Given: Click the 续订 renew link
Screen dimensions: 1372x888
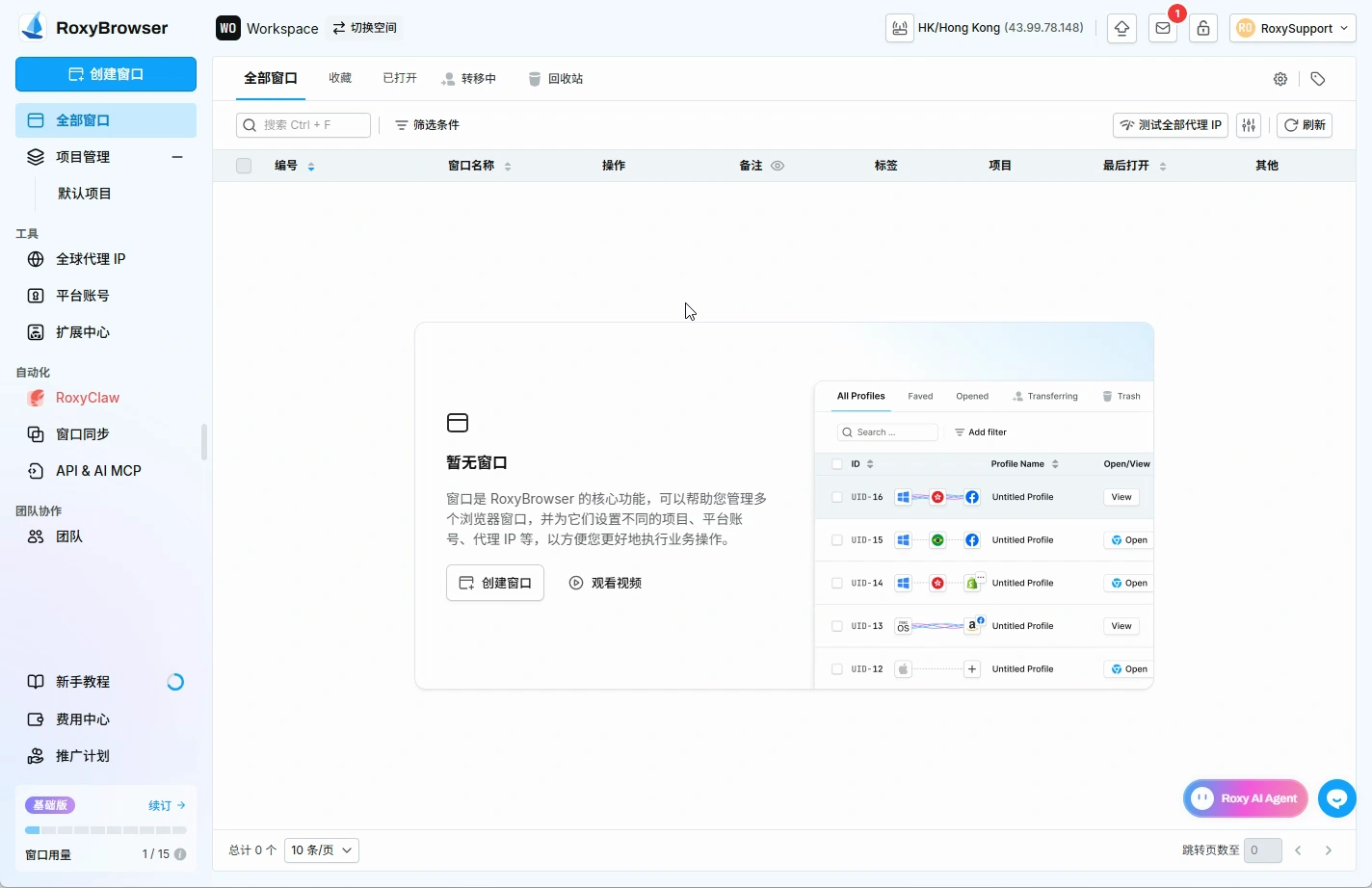Looking at the screenshot, I should pyautogui.click(x=167, y=805).
